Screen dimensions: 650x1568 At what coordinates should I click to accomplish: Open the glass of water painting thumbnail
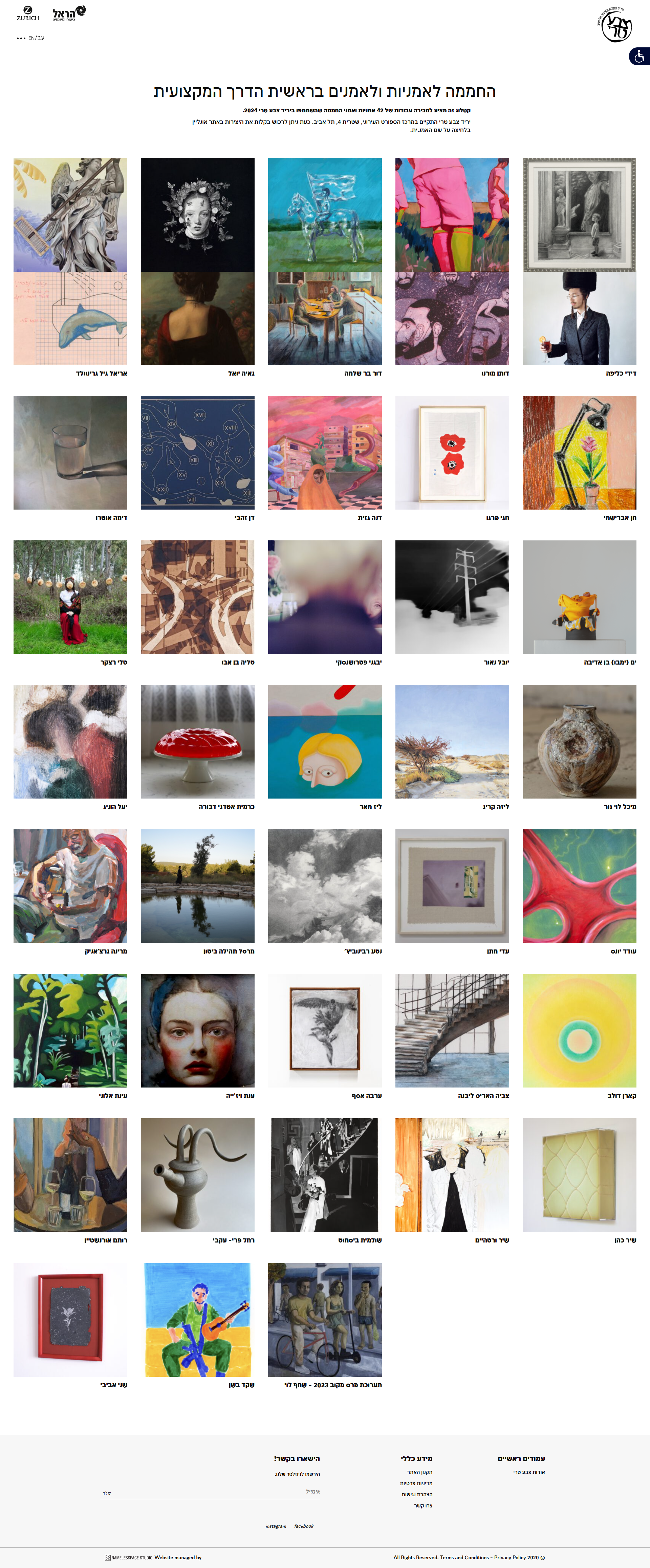[x=70, y=452]
